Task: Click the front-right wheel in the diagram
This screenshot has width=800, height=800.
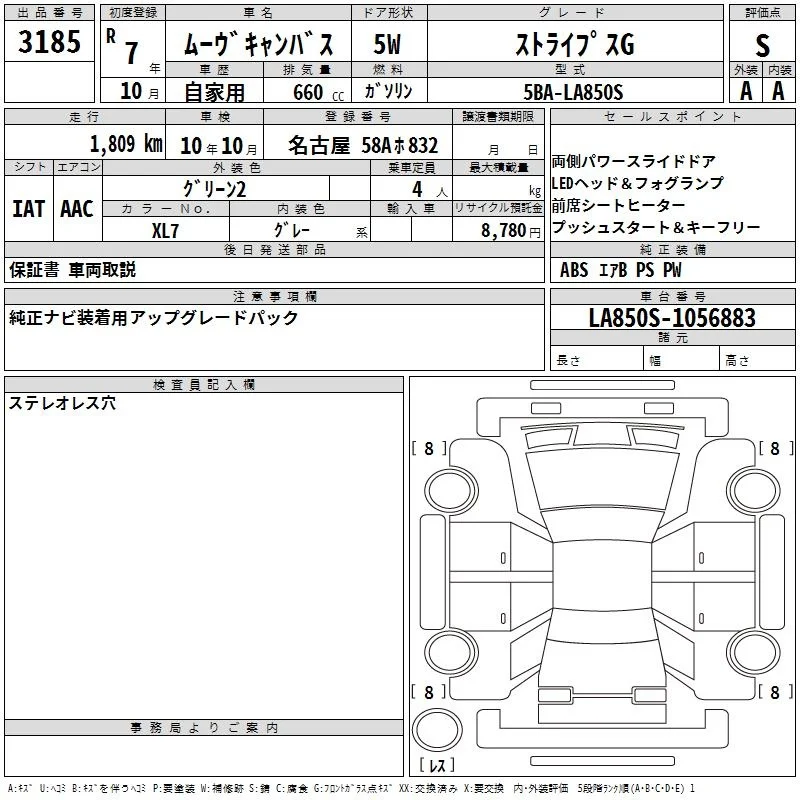Action: click(x=753, y=491)
